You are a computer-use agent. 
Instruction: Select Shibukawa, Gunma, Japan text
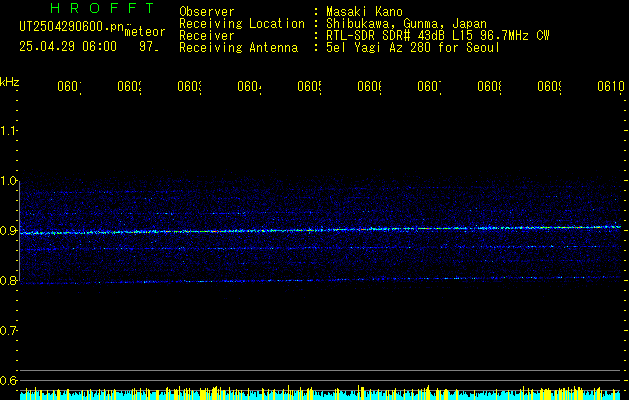click(406, 24)
